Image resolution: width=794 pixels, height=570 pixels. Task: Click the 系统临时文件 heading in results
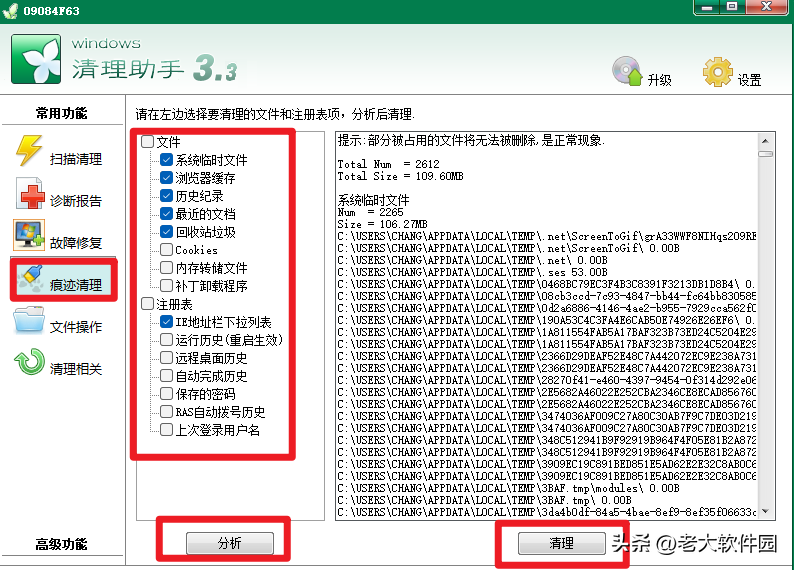(x=373, y=200)
